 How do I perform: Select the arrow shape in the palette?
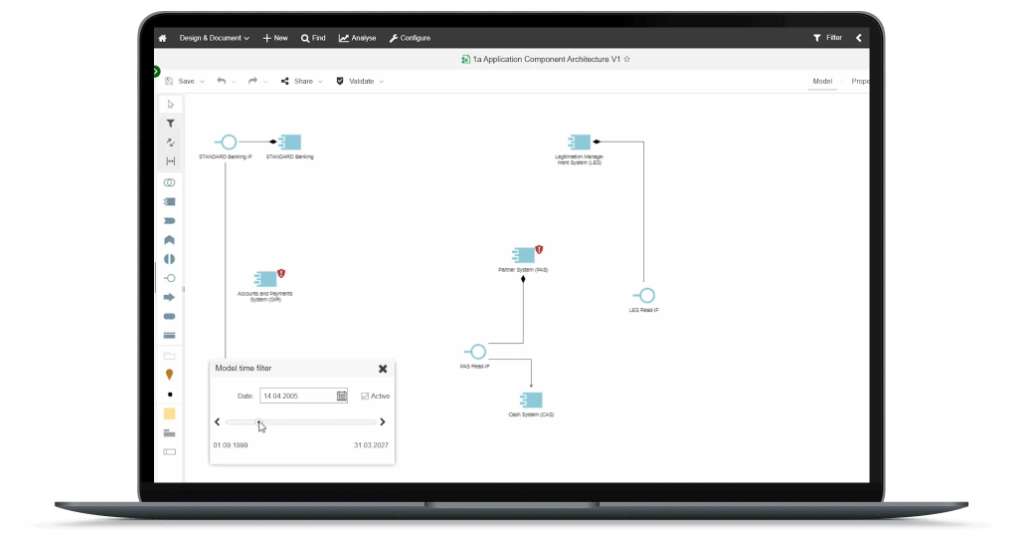click(x=169, y=297)
